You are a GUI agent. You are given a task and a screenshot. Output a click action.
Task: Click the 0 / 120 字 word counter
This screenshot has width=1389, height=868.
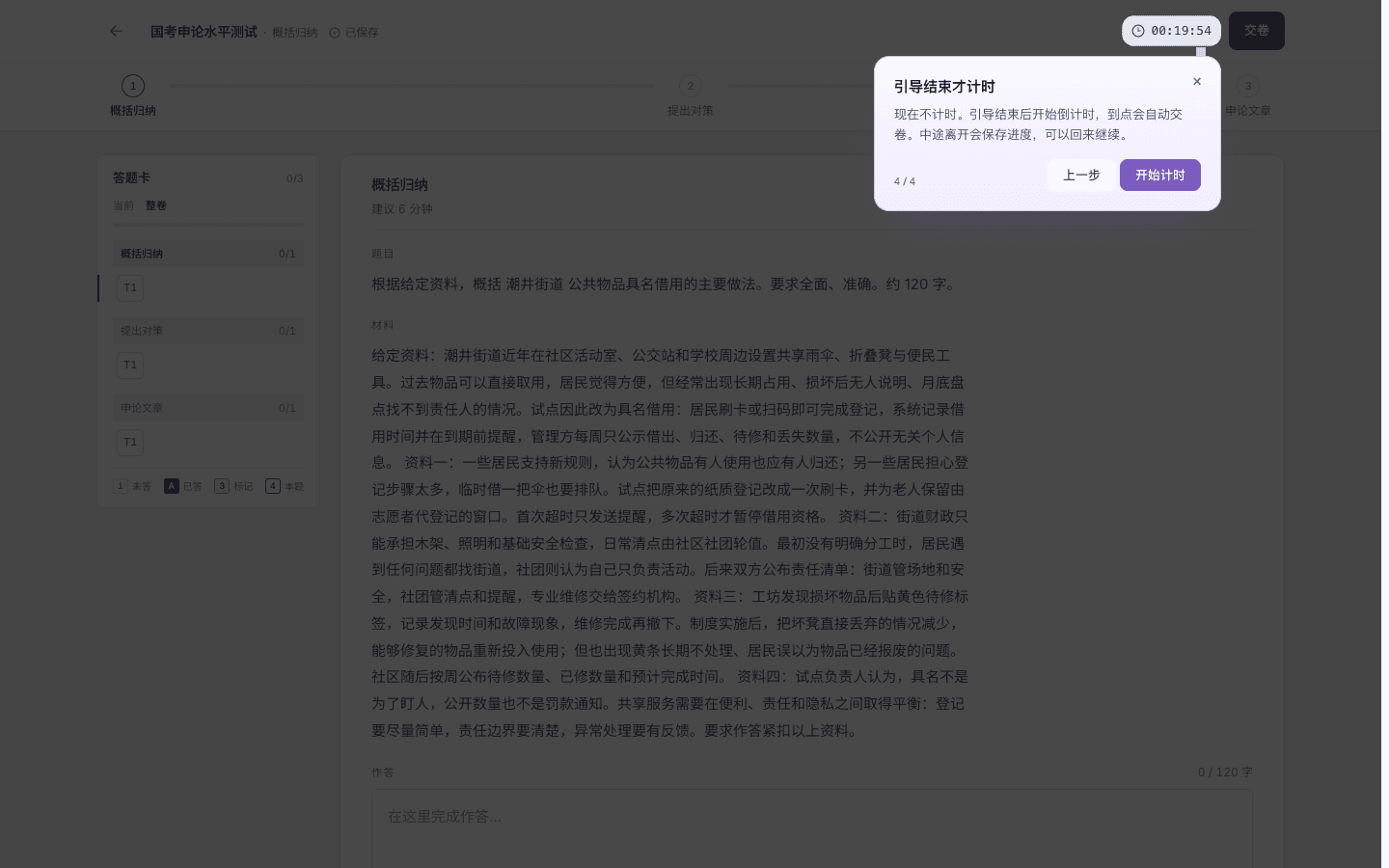[x=1225, y=773]
